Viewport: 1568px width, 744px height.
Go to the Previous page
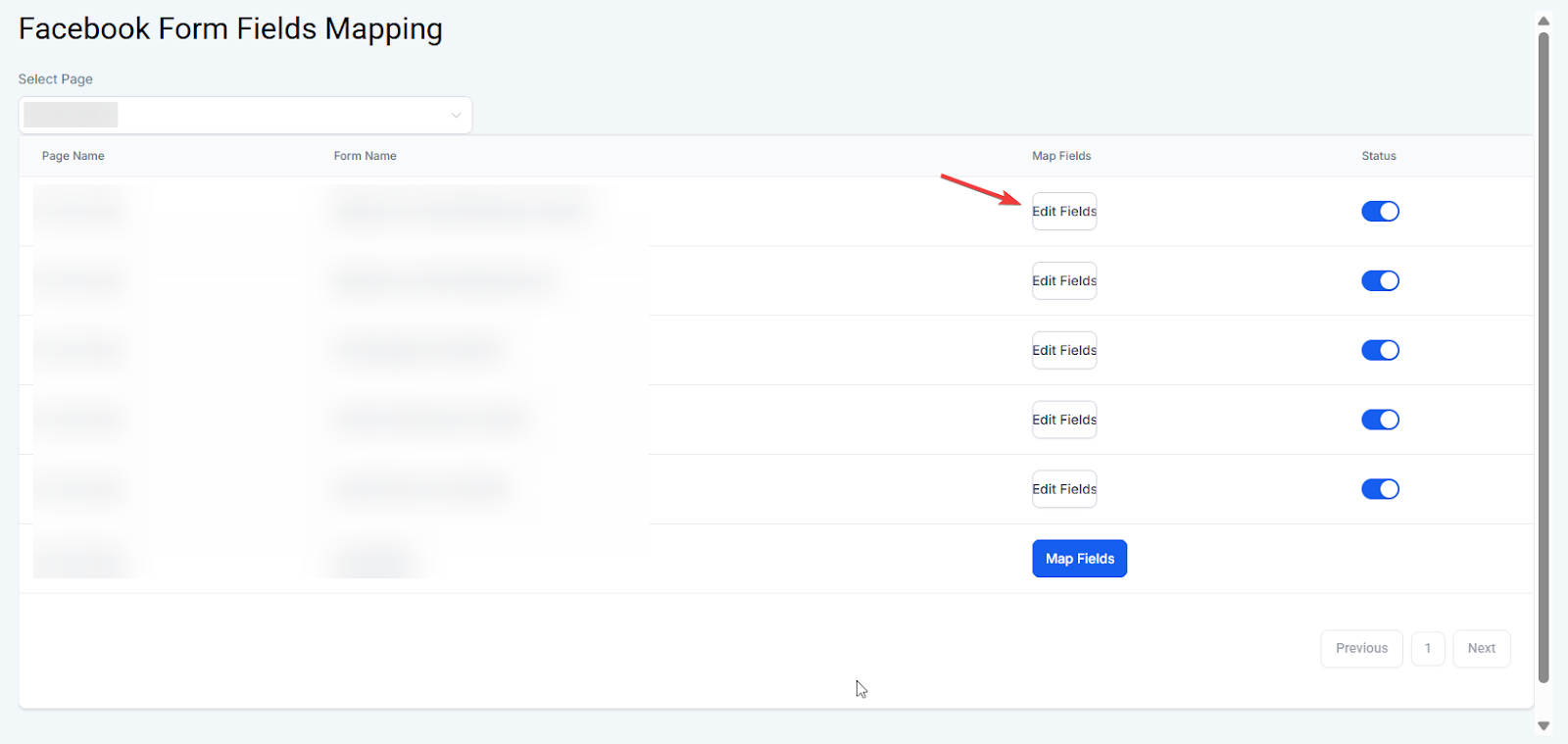click(1361, 649)
